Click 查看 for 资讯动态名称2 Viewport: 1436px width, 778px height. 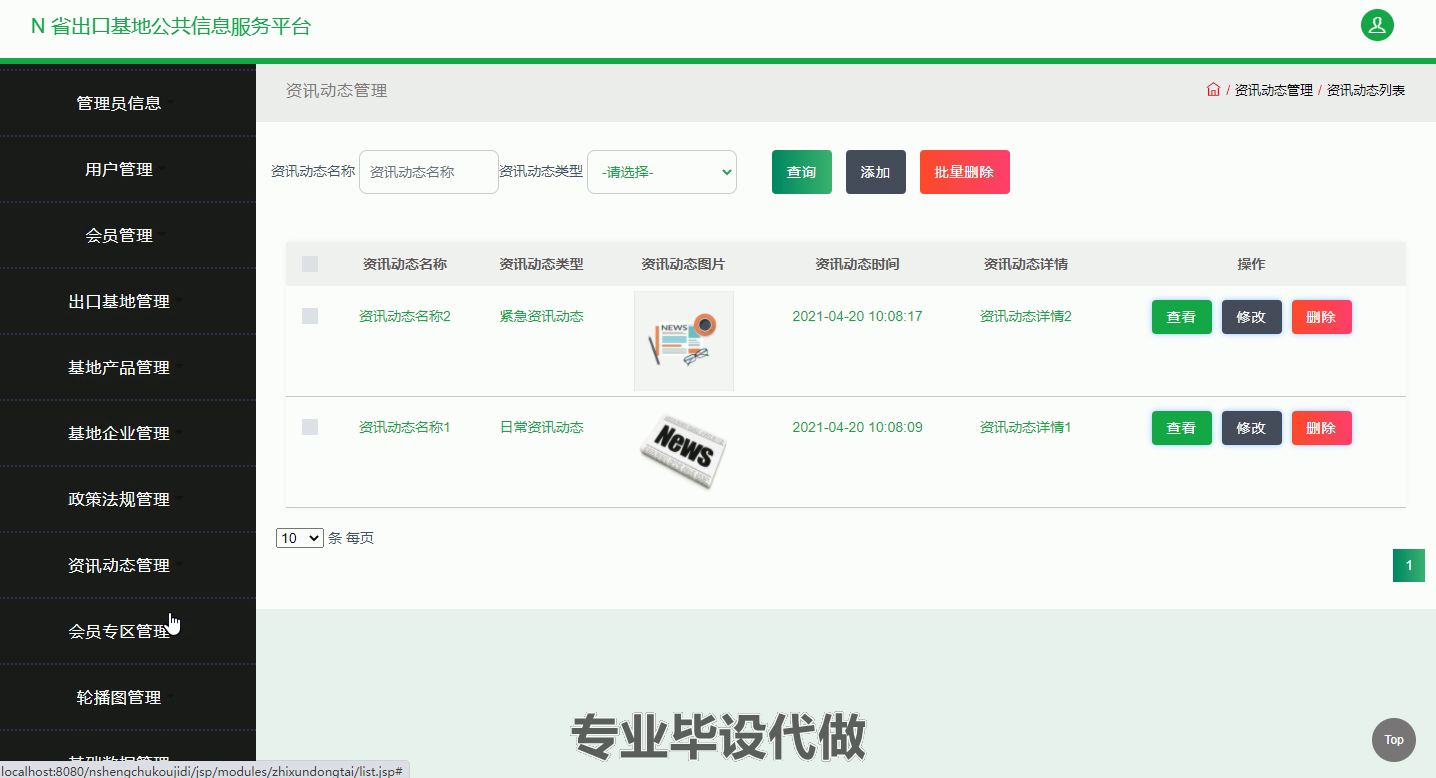(1182, 317)
